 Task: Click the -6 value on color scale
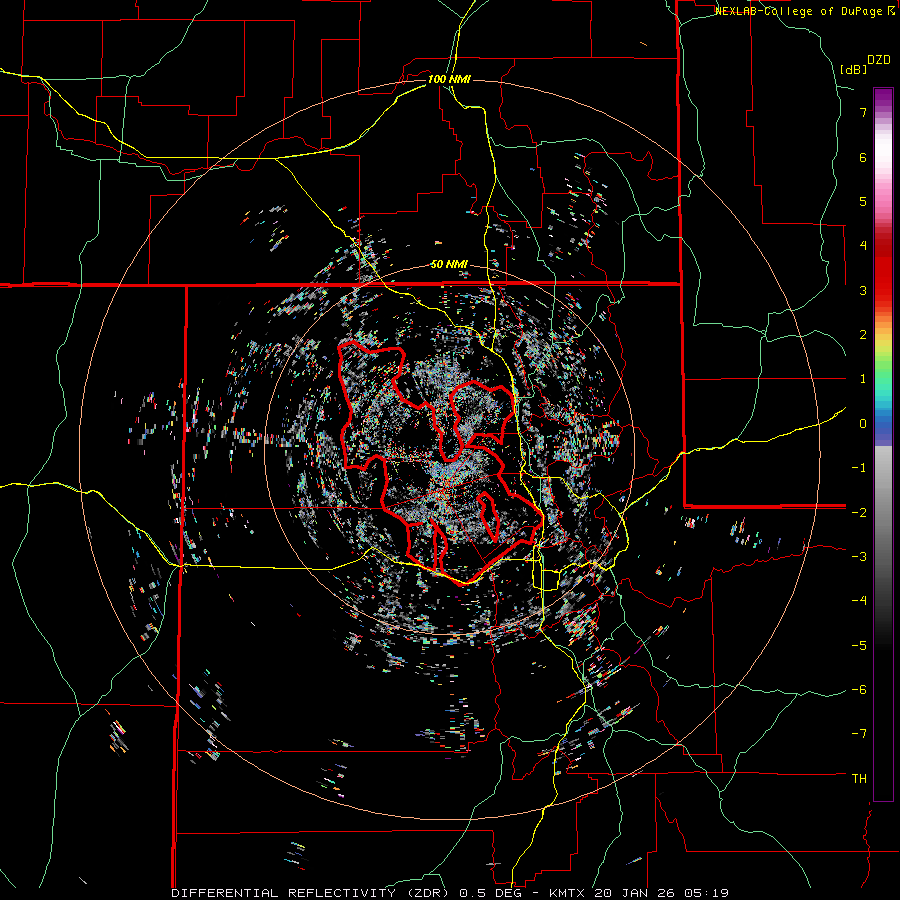tap(859, 690)
